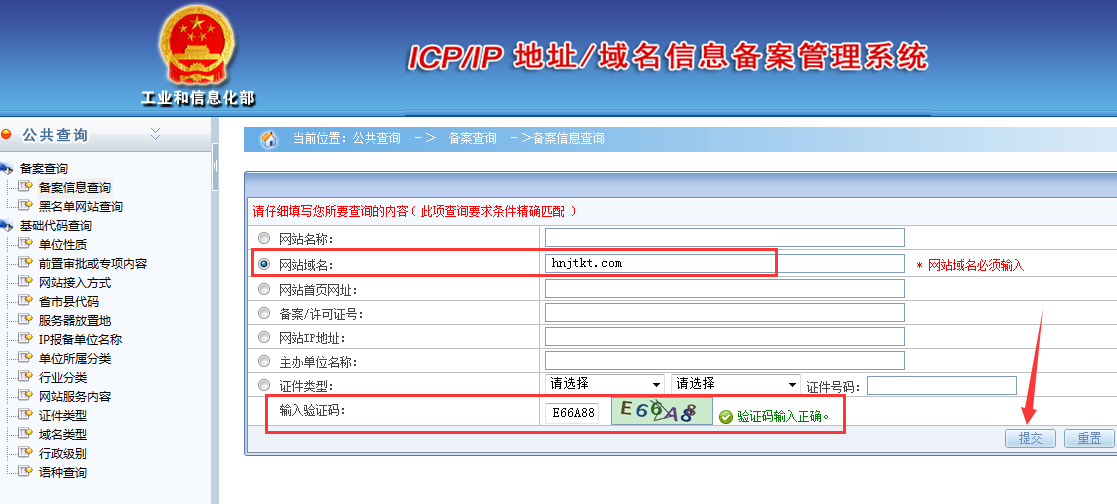1117x504 pixels.
Task: Select the 网站名称 radio button
Action: point(264,238)
